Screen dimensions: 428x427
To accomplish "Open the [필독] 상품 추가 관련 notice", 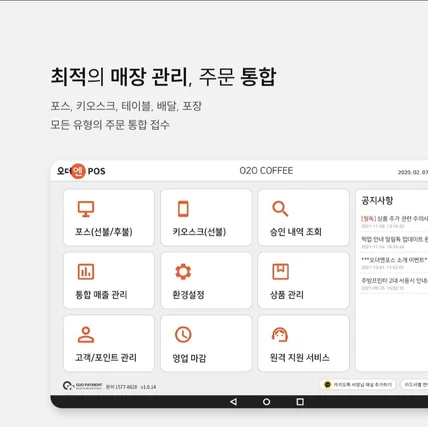I will click(394, 222).
